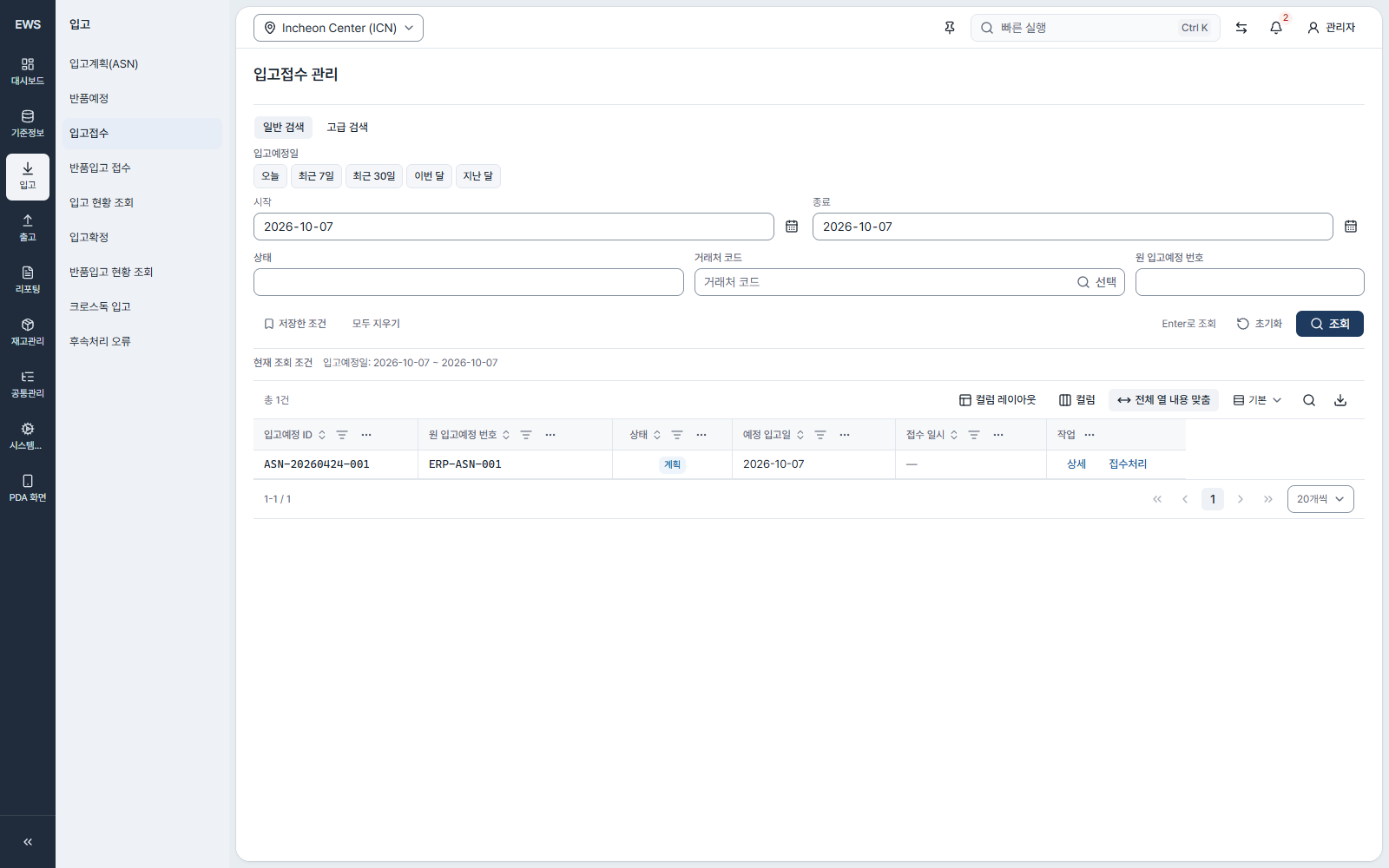Select the 최근 7일 date preset
This screenshot has width=1389, height=868.
click(x=316, y=176)
